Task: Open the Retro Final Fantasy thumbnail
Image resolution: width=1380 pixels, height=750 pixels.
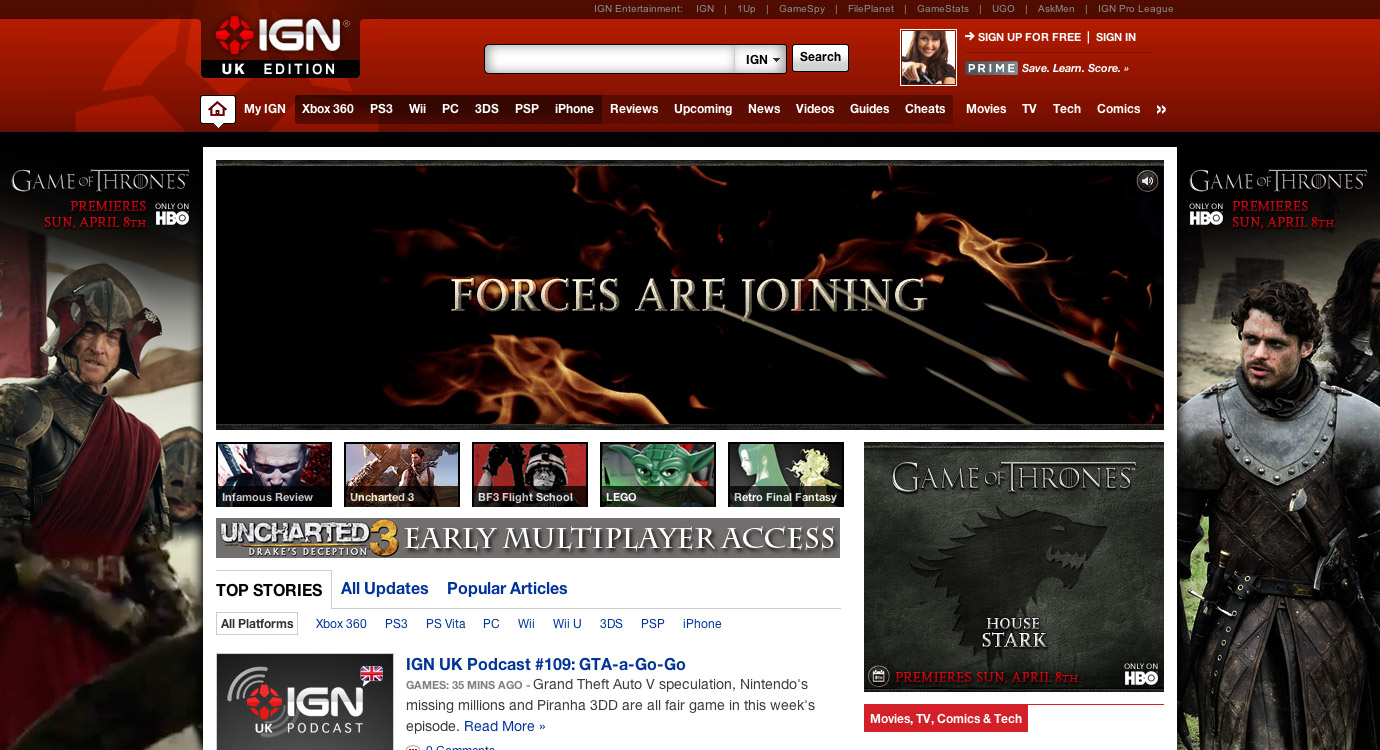Action: point(786,475)
